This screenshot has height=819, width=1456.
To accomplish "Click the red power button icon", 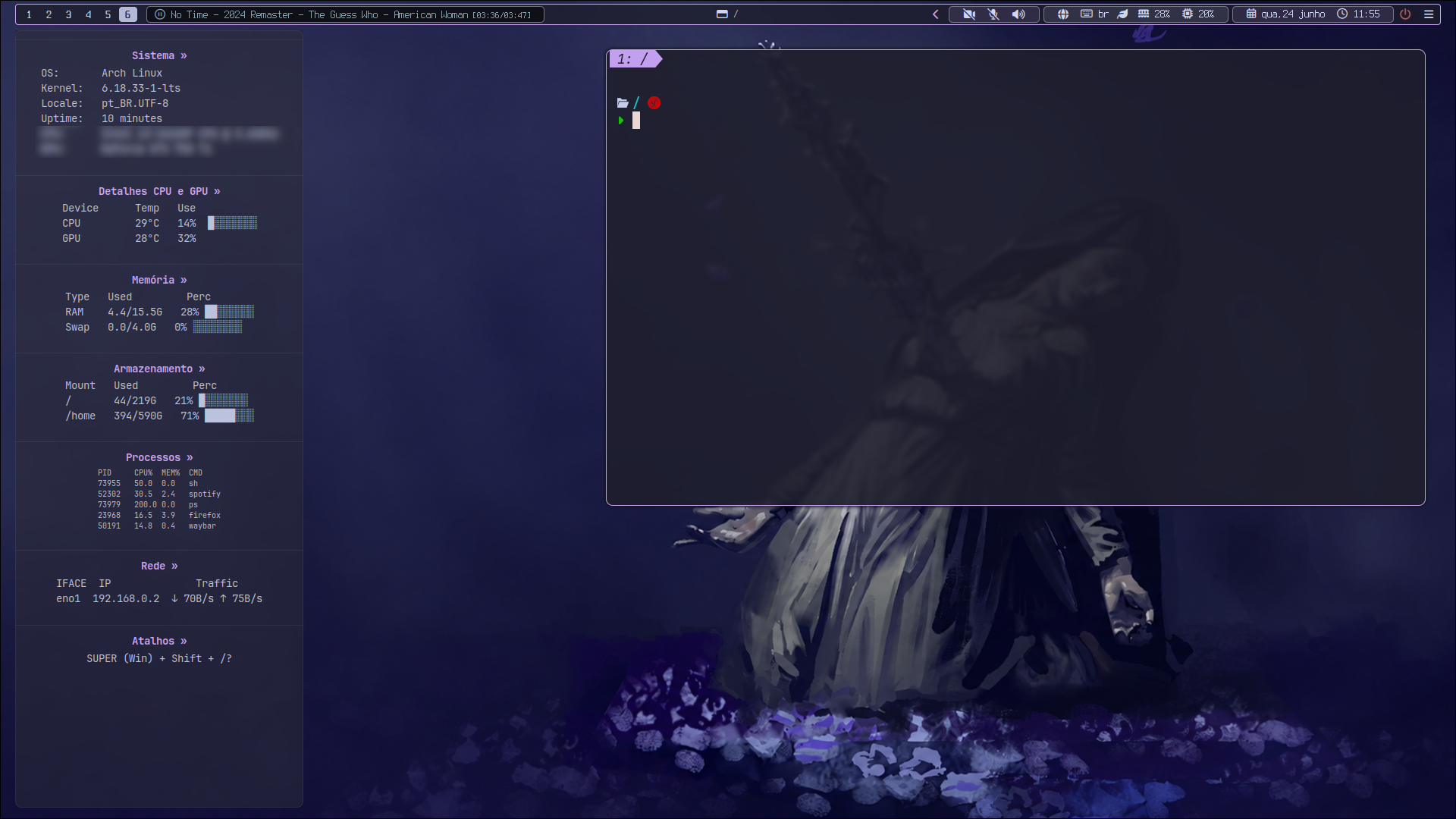I will [1405, 14].
